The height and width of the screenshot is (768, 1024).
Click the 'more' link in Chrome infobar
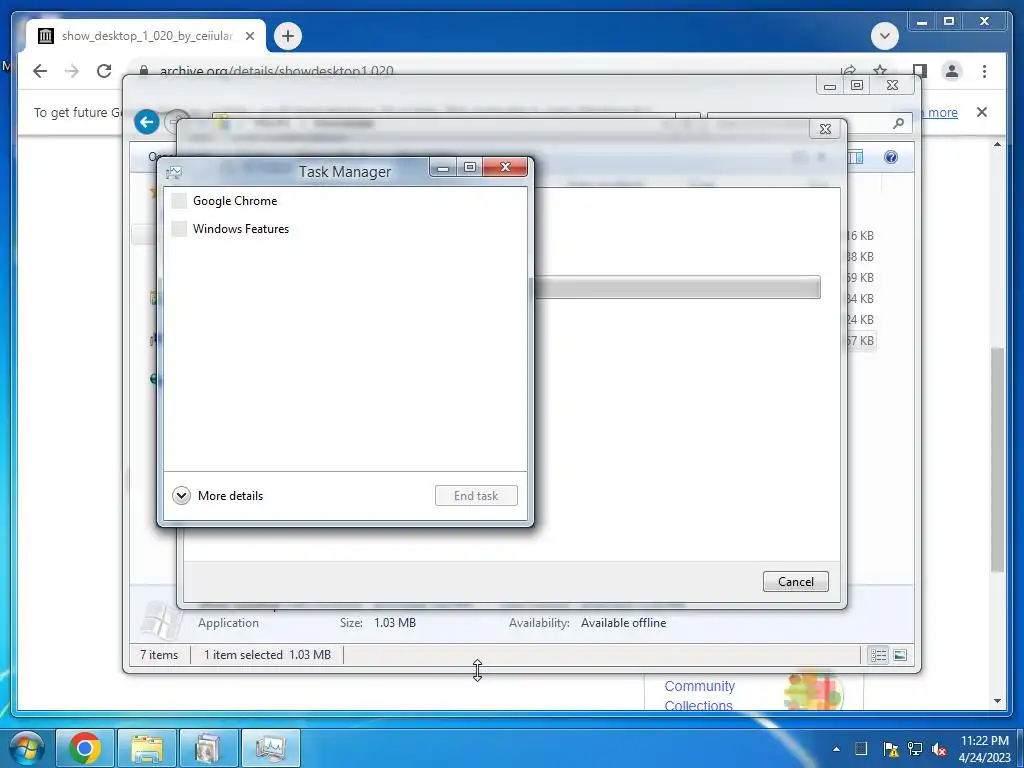[x=942, y=112]
